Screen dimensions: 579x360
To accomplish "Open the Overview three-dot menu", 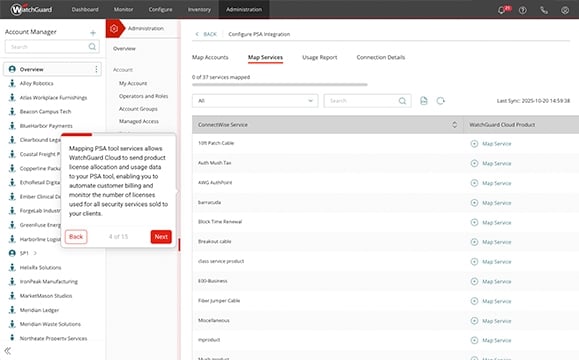I will coord(96,69).
